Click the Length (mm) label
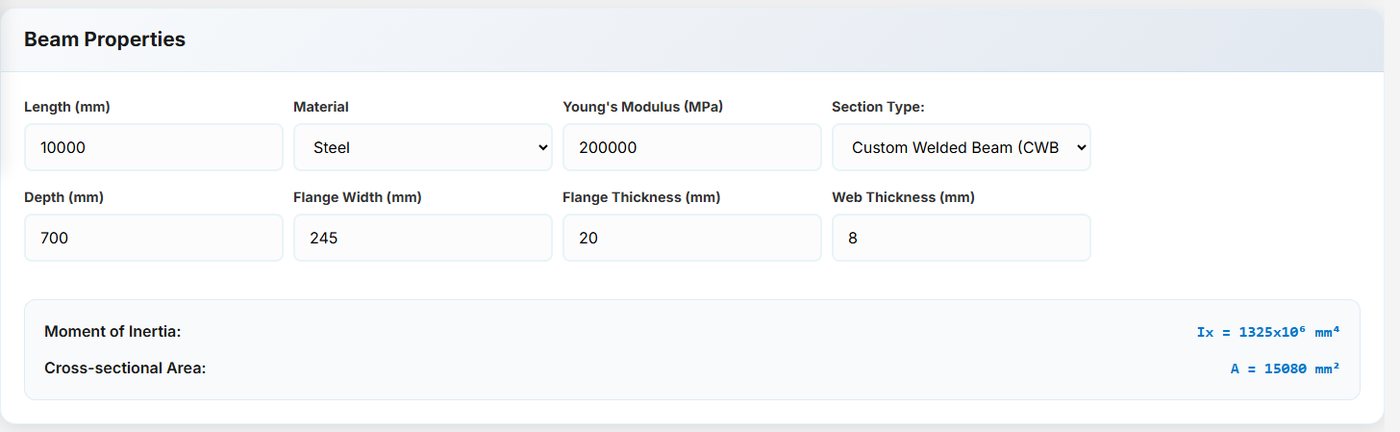Viewport: 1400px width, 432px height. [67, 107]
